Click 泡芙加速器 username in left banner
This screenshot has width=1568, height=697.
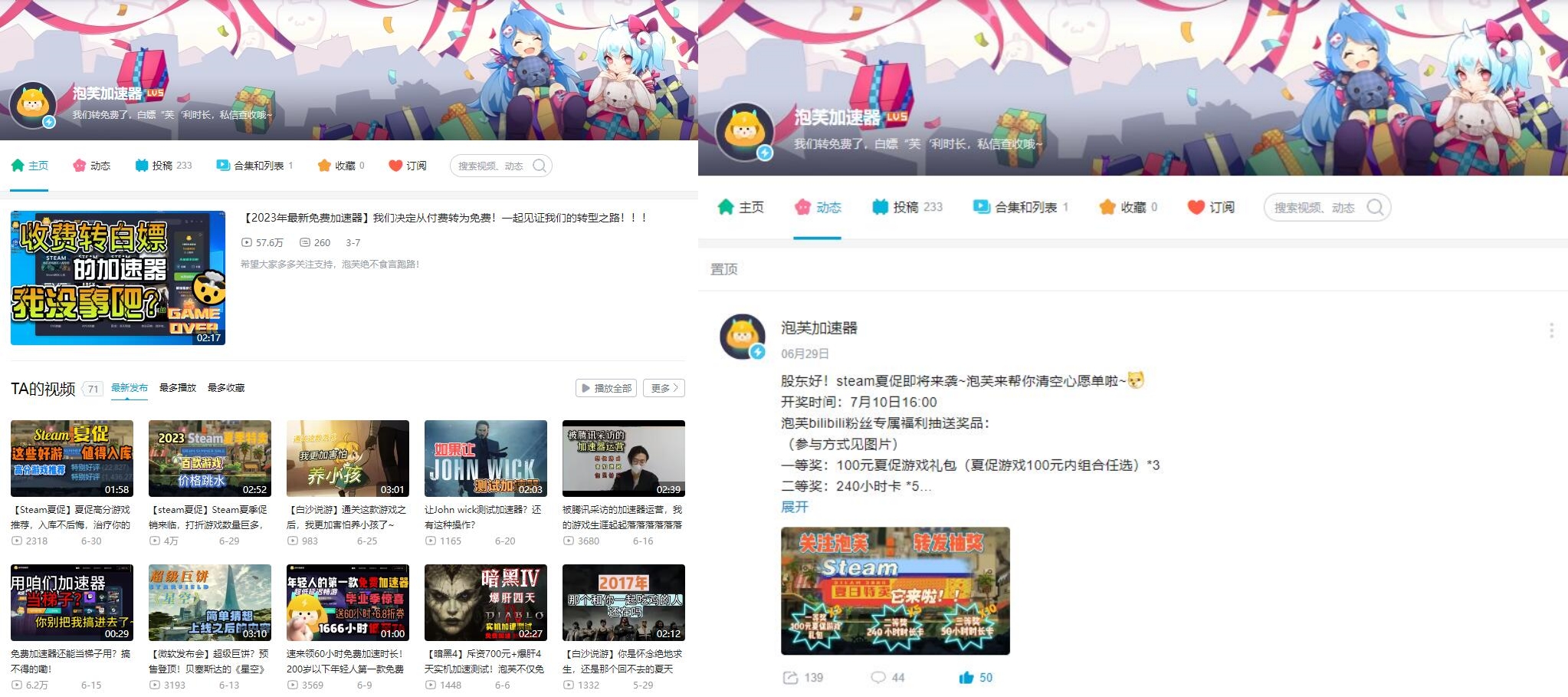[x=107, y=94]
